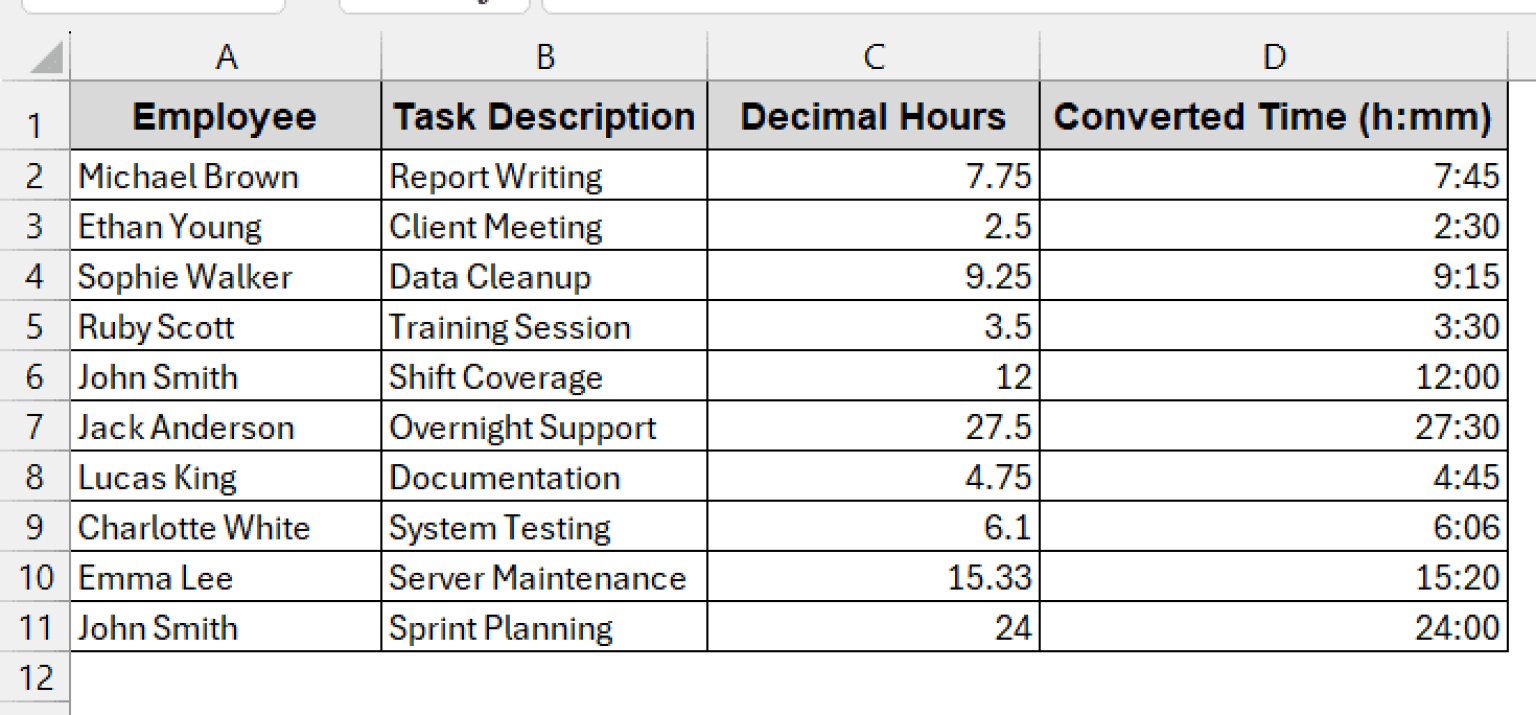Click the Employee header cell
1536x715 pixels.
pyautogui.click(x=225, y=116)
